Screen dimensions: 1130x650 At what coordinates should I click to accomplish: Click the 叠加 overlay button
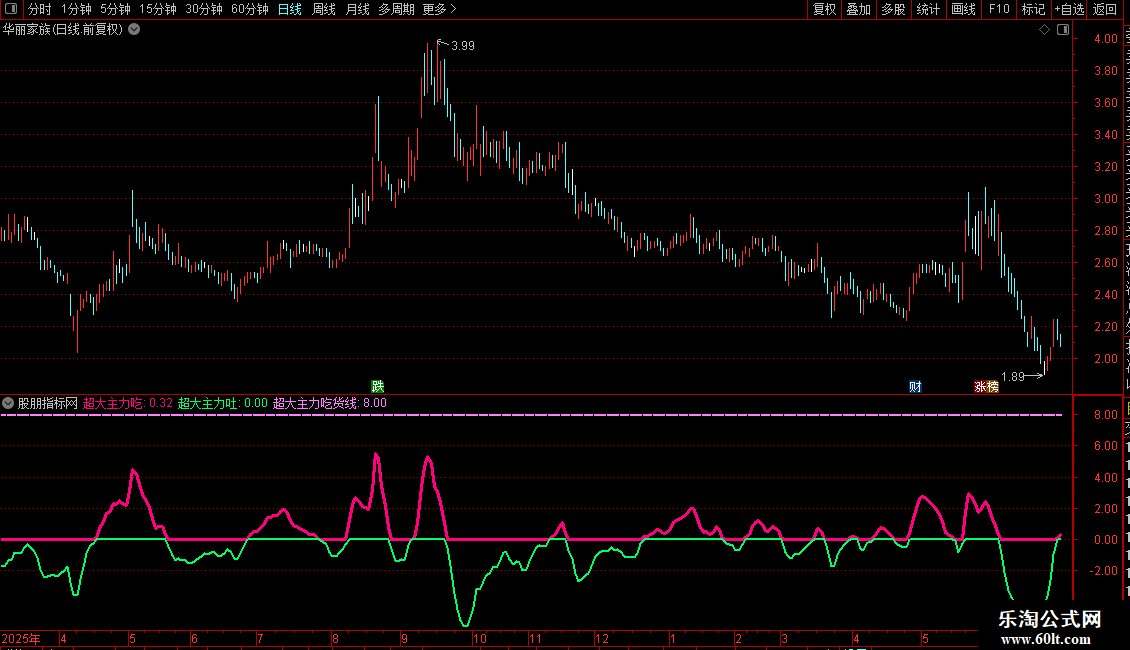[858, 9]
